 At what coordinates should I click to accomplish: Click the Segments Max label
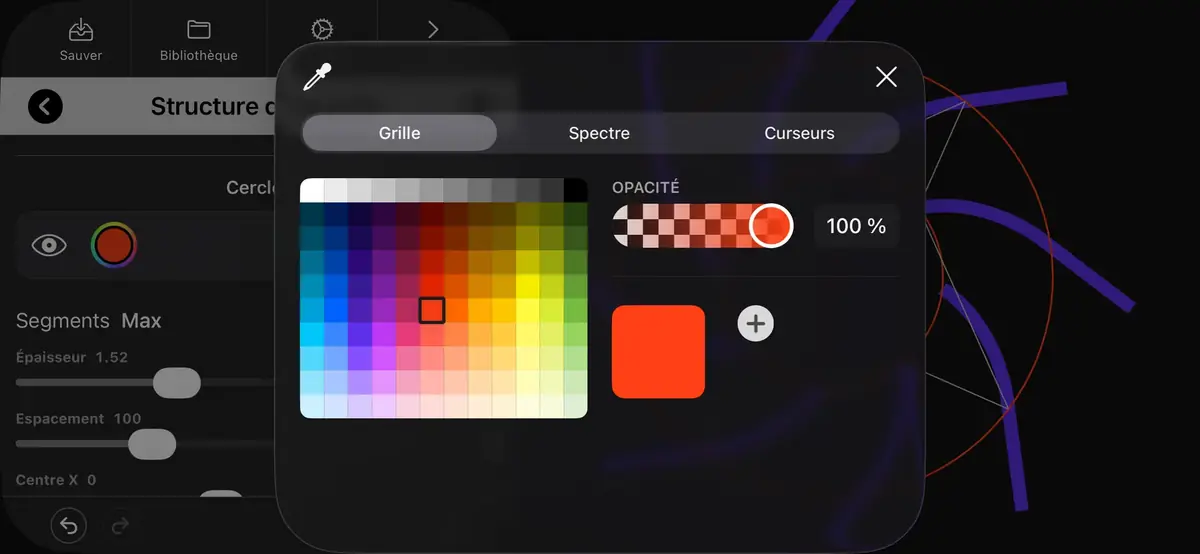pyautogui.click(x=88, y=321)
